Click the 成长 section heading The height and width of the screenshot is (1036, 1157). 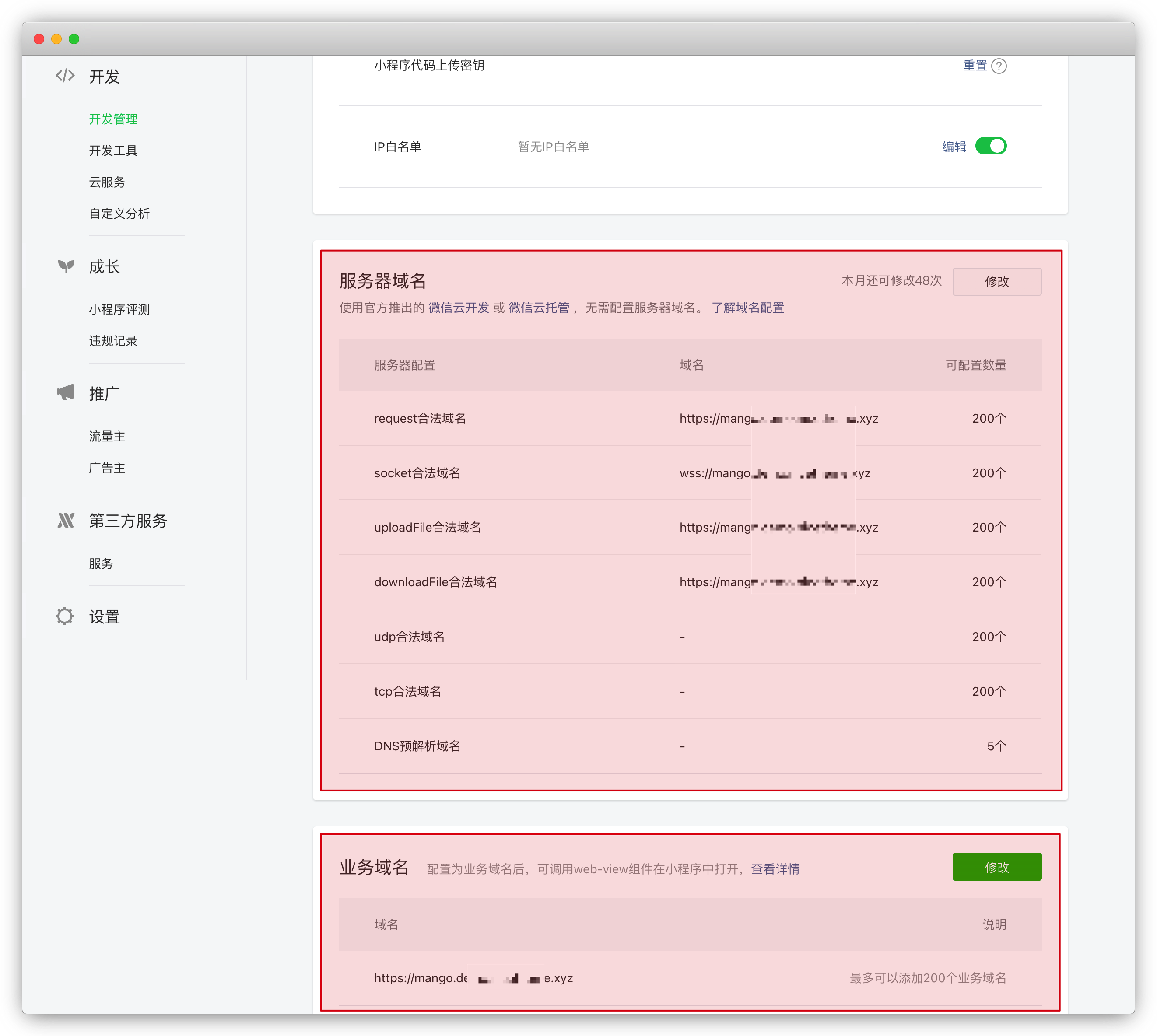click(104, 266)
